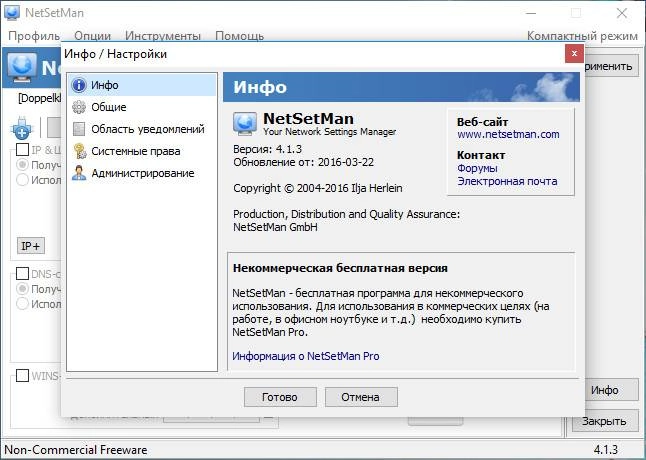Select the first radio under DNS section
Viewport: 646px width, 460px height.
pyautogui.click(x=22, y=289)
